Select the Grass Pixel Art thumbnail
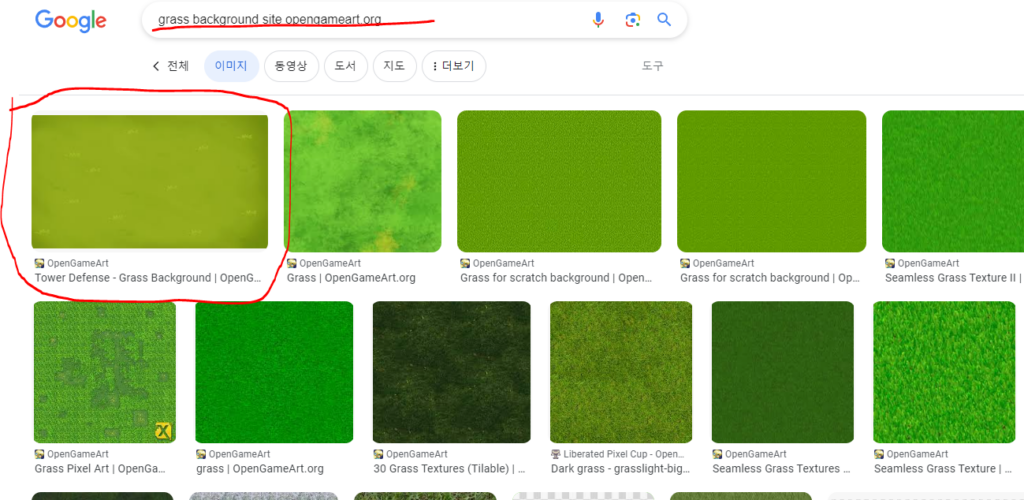The height and width of the screenshot is (500, 1024). tap(104, 372)
